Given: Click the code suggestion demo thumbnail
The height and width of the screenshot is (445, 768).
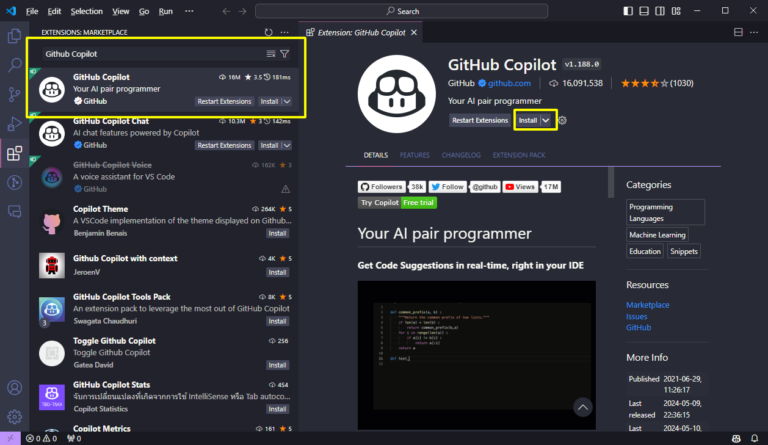Looking at the screenshot, I should click(x=477, y=355).
